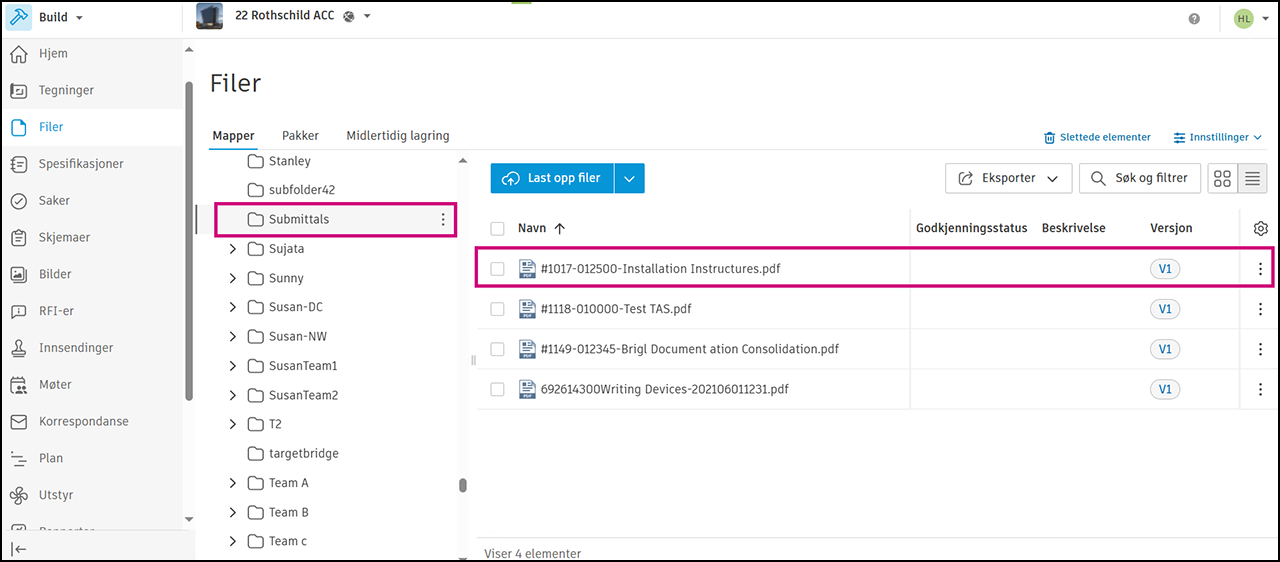The width and height of the screenshot is (1280, 562).
Task: Collapse the left navigation sidebar
Action: pyautogui.click(x=19, y=548)
